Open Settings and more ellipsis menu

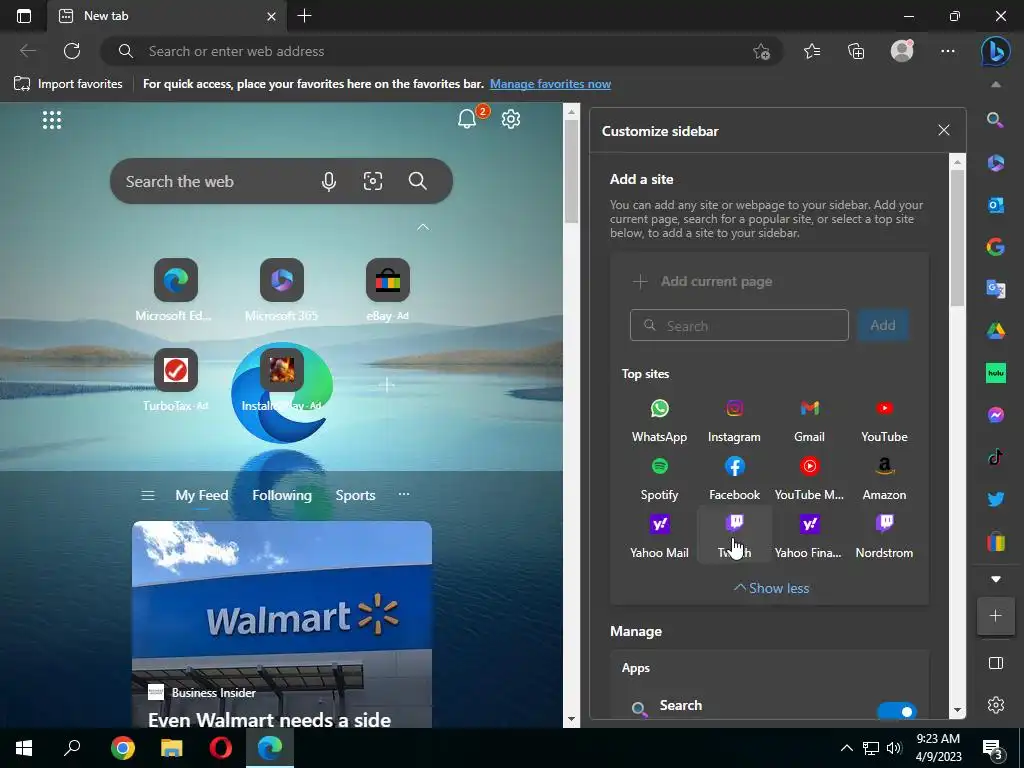948,51
